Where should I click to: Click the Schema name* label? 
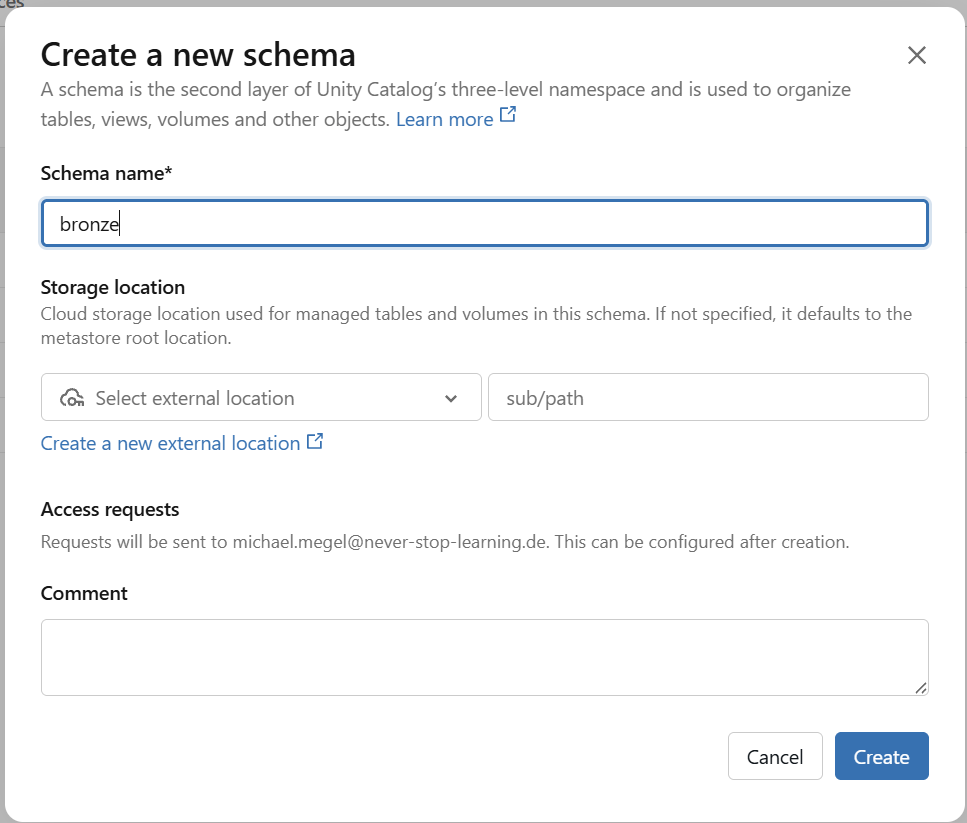click(x=106, y=173)
